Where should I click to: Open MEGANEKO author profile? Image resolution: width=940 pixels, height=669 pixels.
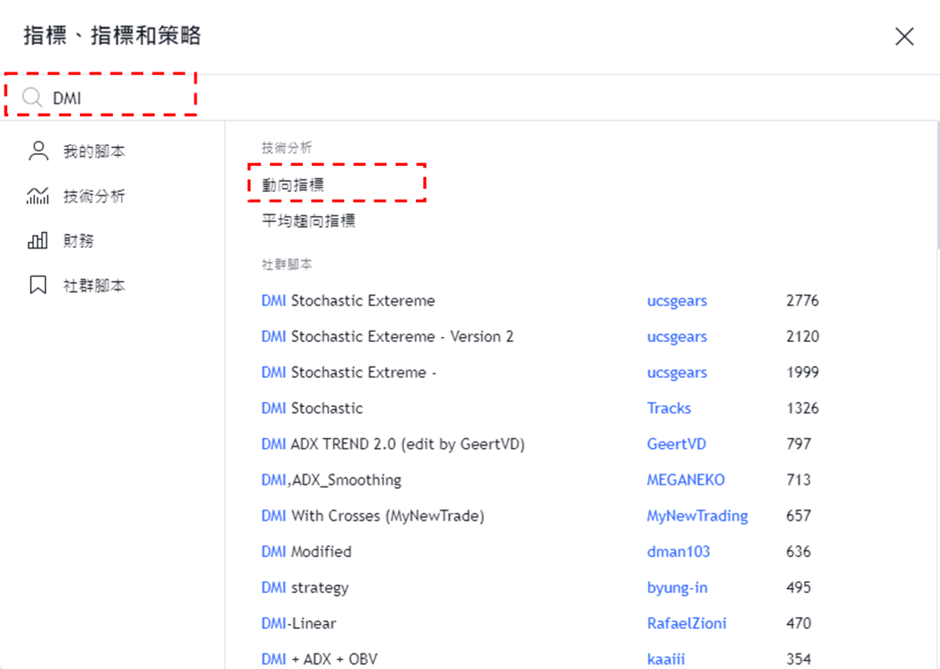pyautogui.click(x=686, y=480)
